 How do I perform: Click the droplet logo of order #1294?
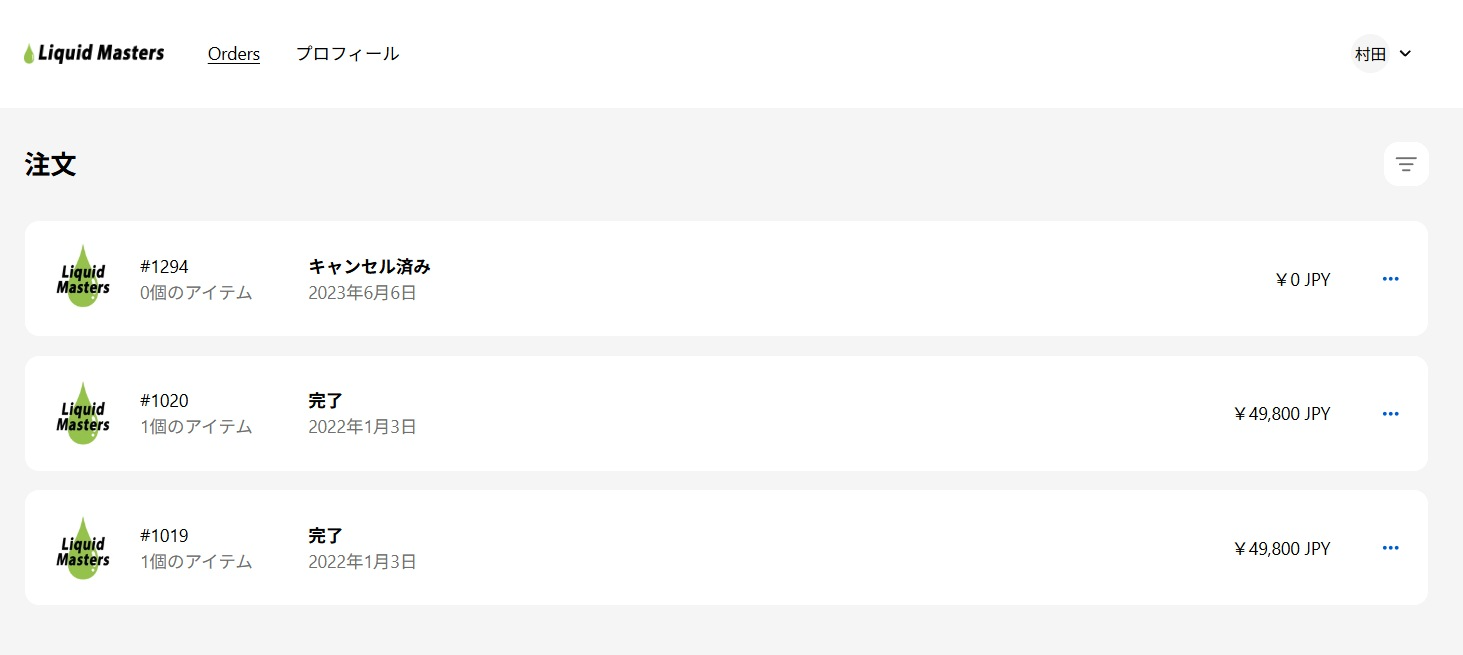83,277
